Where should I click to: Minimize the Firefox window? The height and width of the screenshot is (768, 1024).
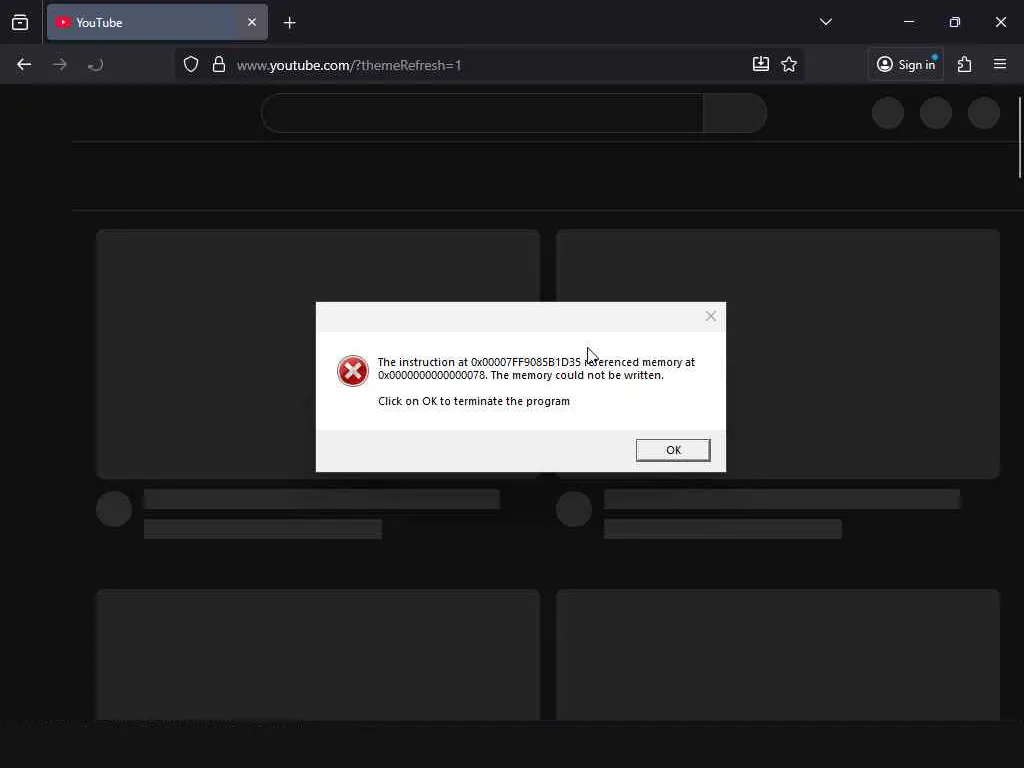click(x=909, y=22)
